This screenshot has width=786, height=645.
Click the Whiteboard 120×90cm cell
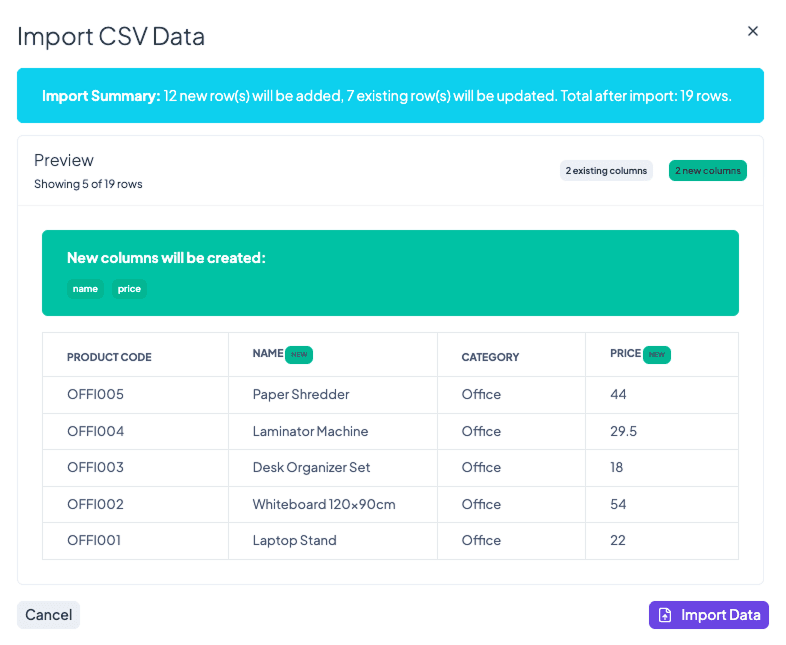pyautogui.click(x=324, y=505)
